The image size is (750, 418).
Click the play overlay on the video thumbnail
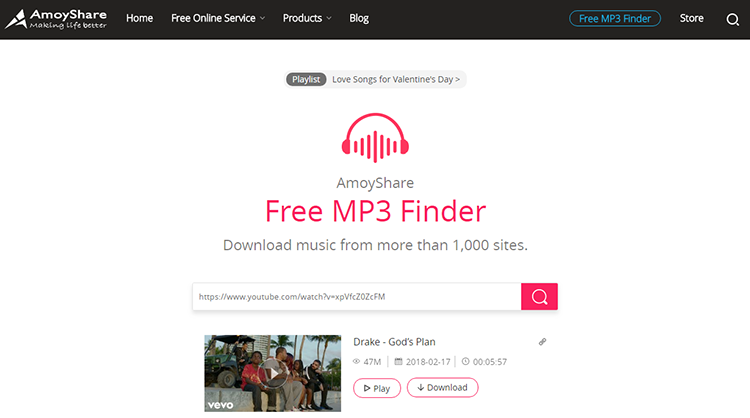pyautogui.click(x=273, y=373)
